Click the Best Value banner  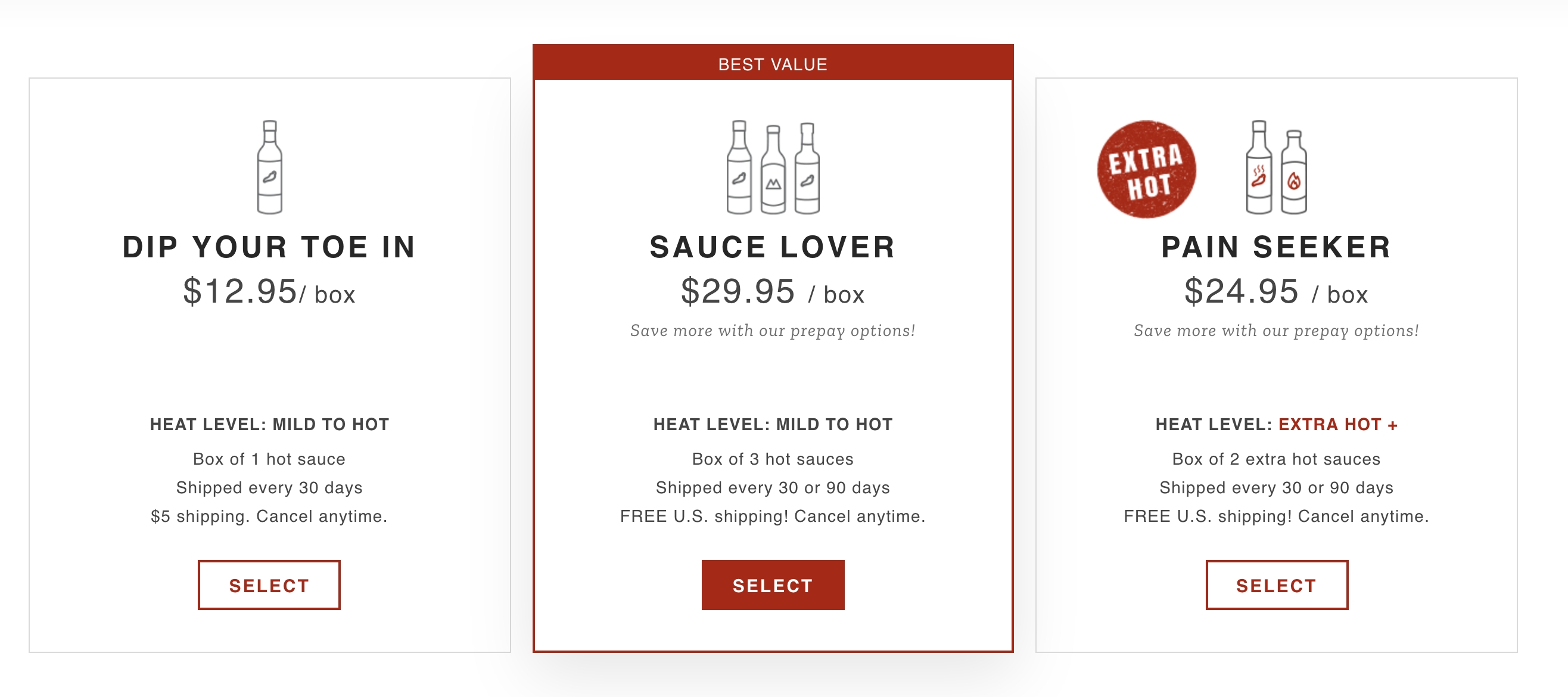[773, 64]
